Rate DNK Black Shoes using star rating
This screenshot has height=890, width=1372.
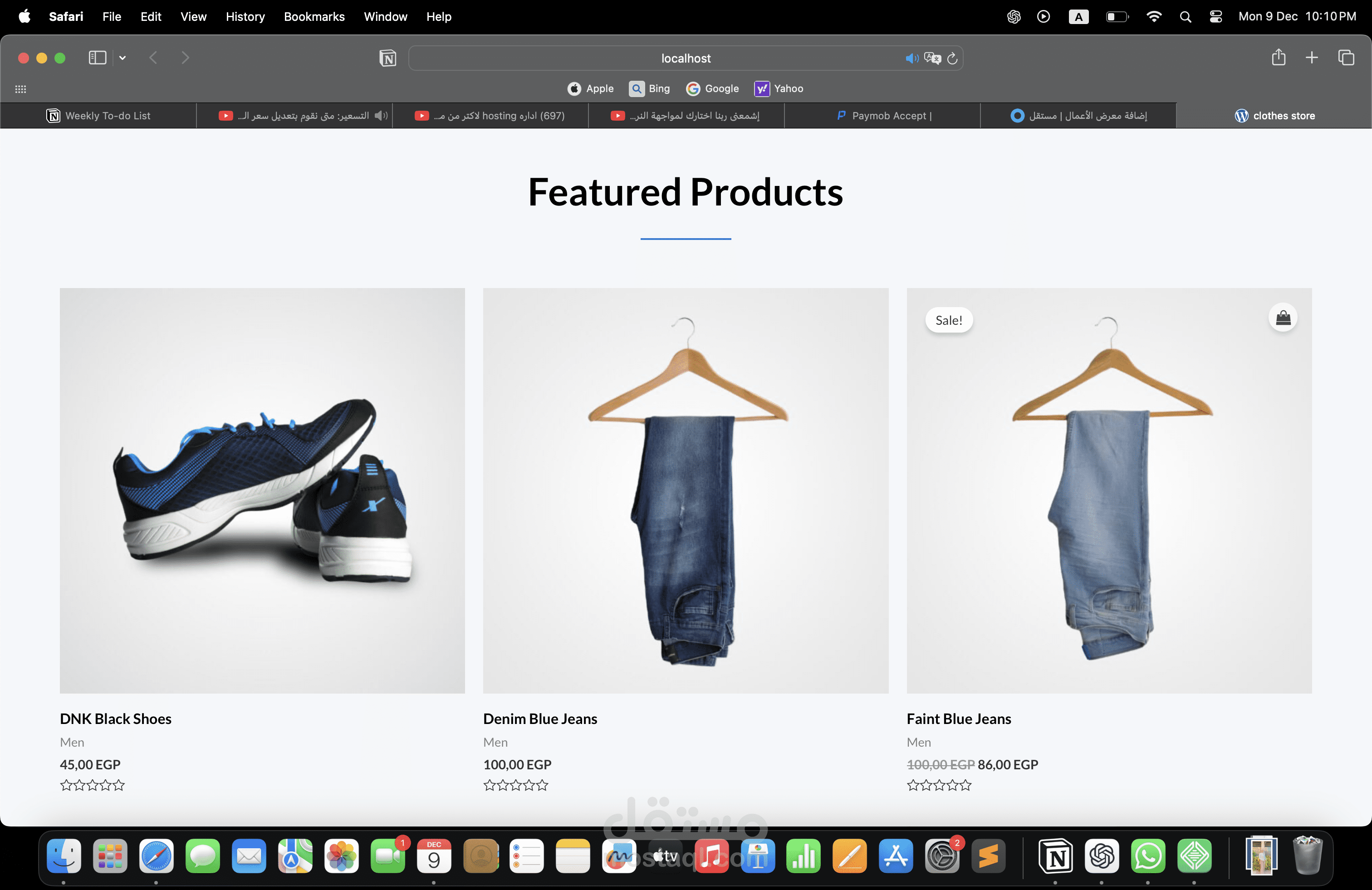pyautogui.click(x=92, y=785)
